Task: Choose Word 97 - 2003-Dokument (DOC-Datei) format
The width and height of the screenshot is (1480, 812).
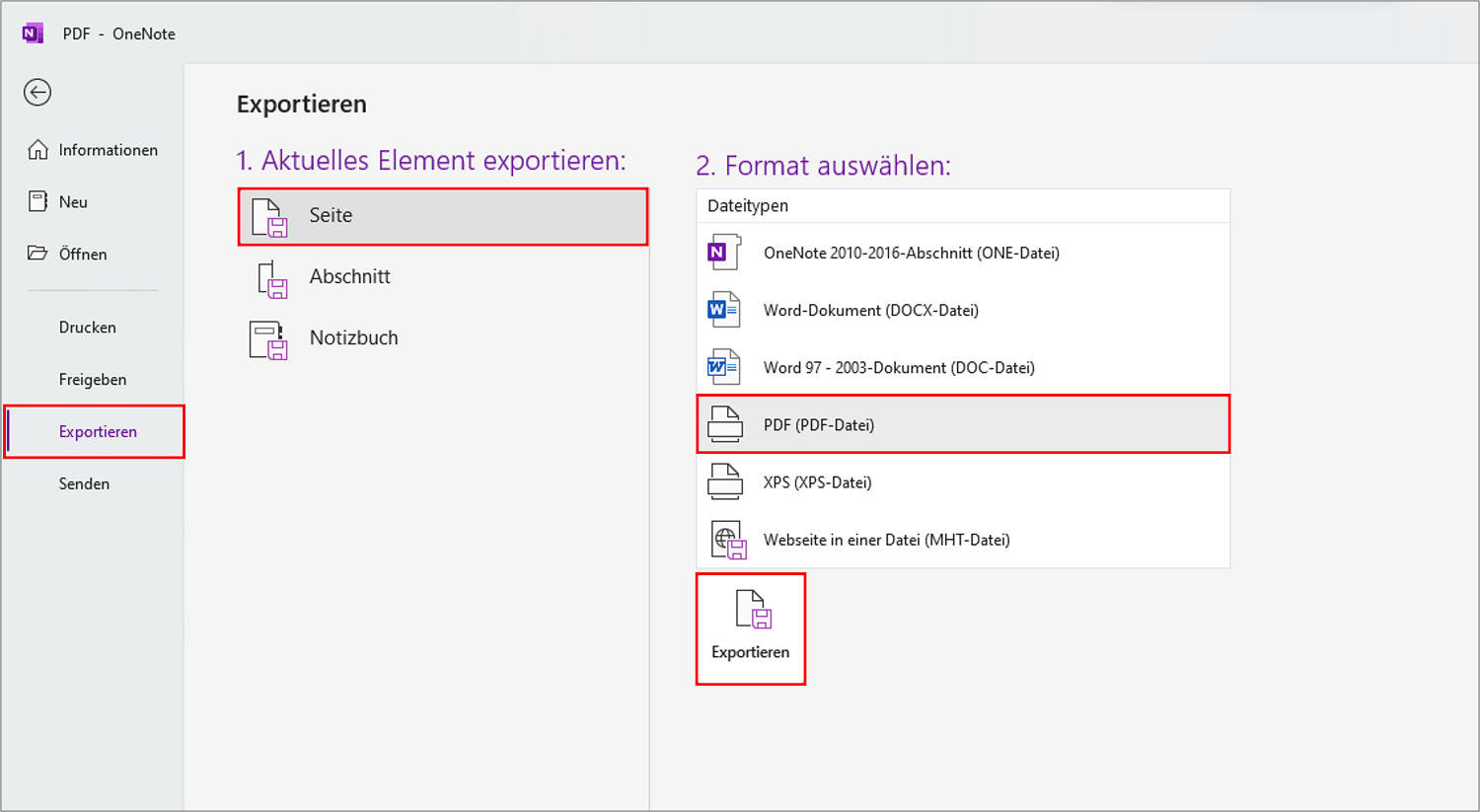Action: 963,367
